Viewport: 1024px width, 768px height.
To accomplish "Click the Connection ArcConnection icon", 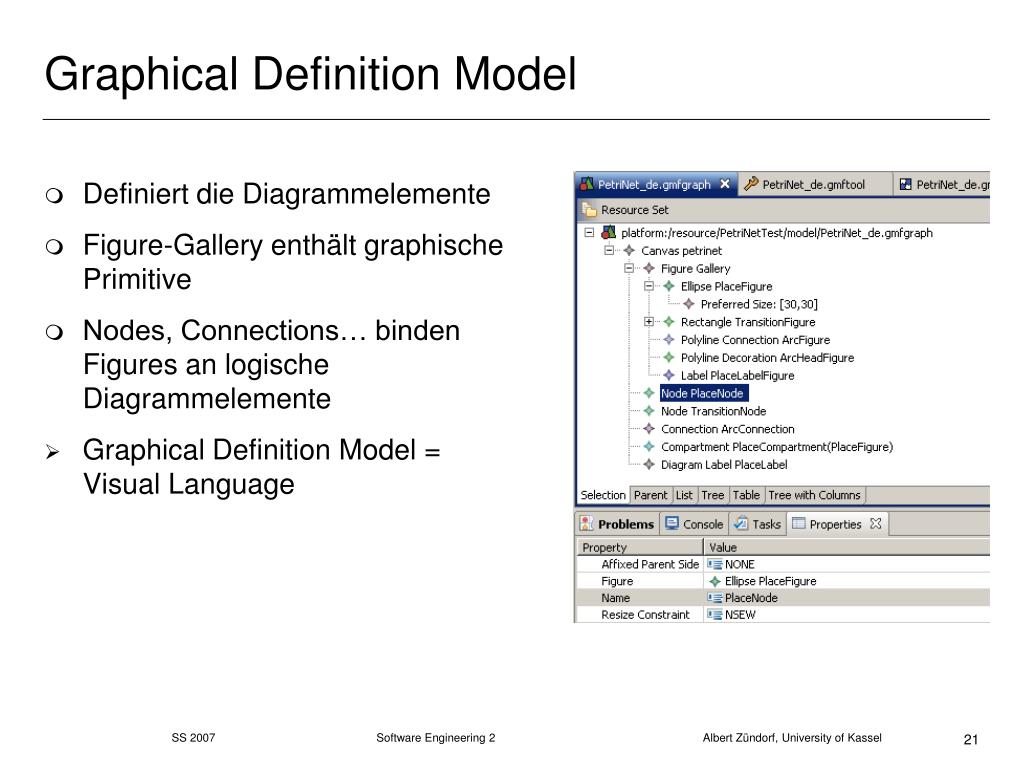I will coord(649,428).
